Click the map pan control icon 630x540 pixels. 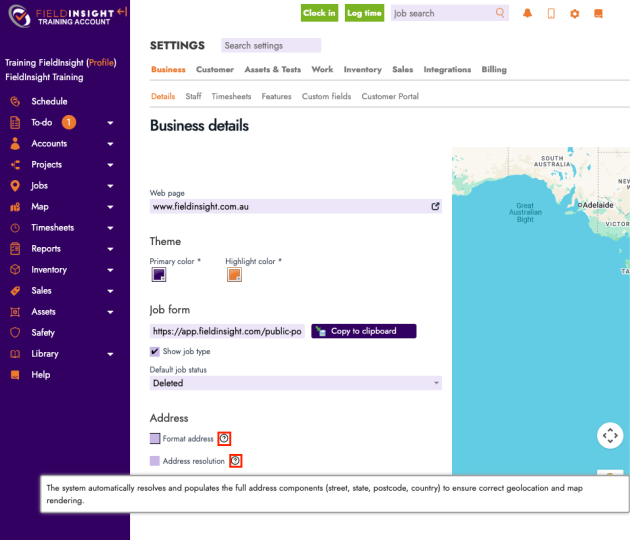610,436
